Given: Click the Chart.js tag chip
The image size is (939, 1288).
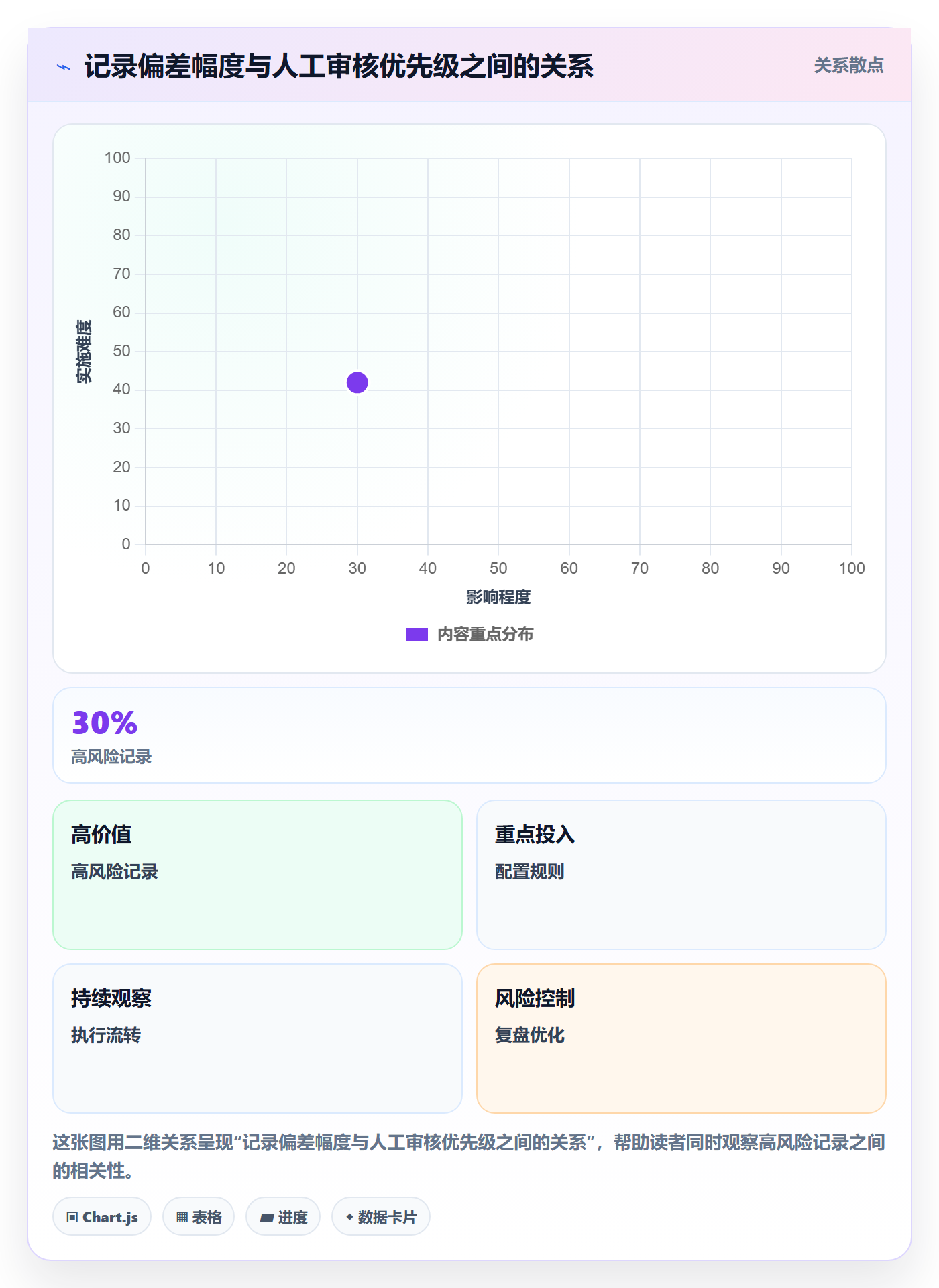Looking at the screenshot, I should (x=102, y=1216).
